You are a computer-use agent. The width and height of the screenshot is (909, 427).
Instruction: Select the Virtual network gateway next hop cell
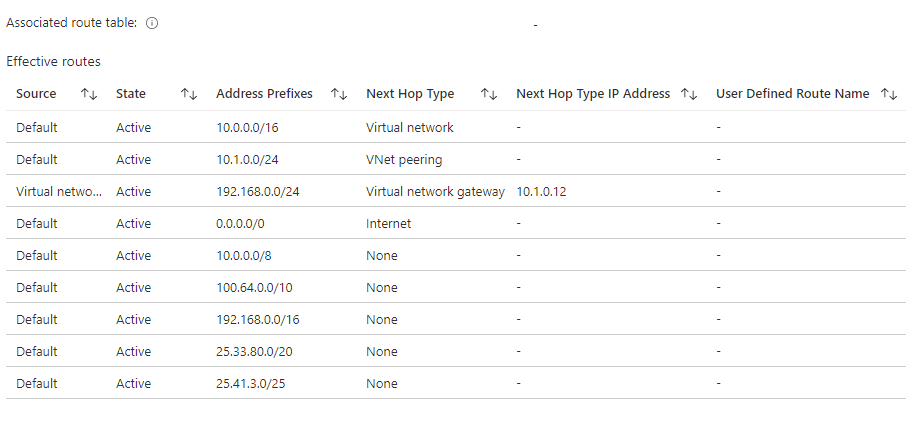click(435, 192)
